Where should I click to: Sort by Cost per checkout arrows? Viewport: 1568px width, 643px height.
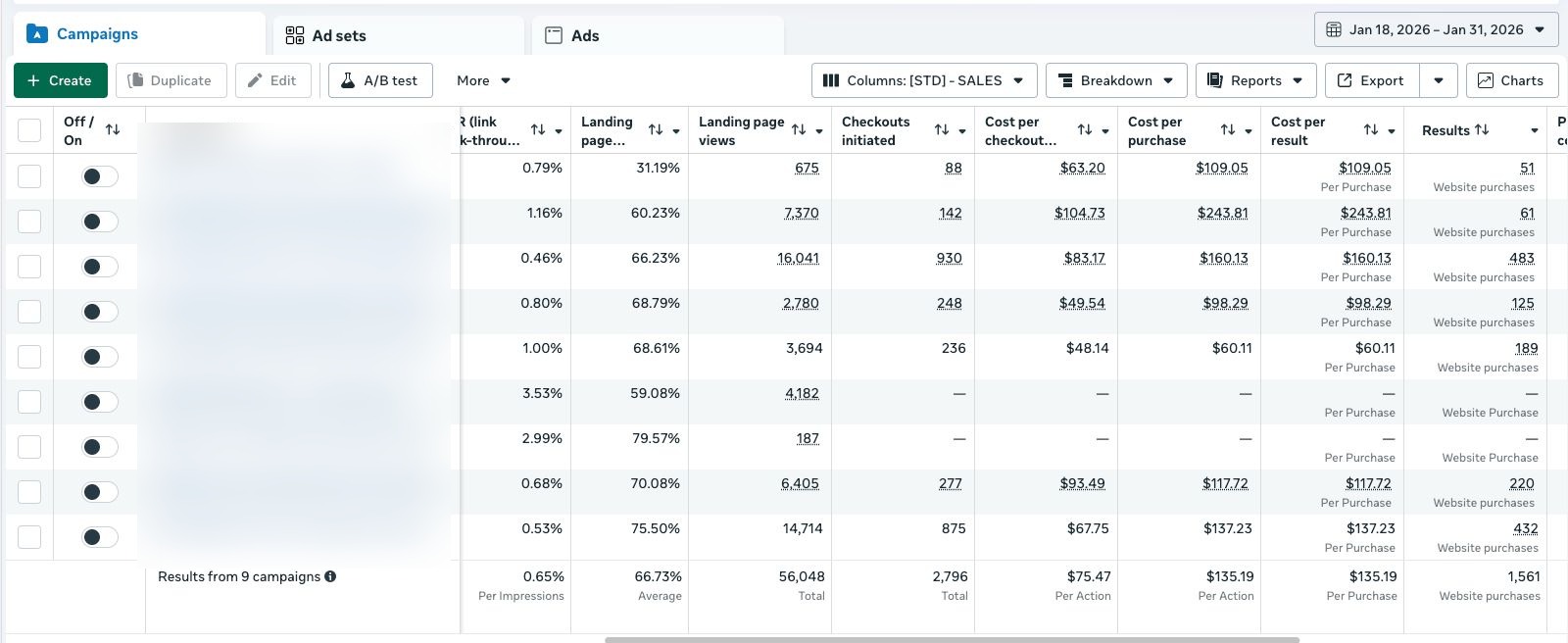click(1085, 129)
